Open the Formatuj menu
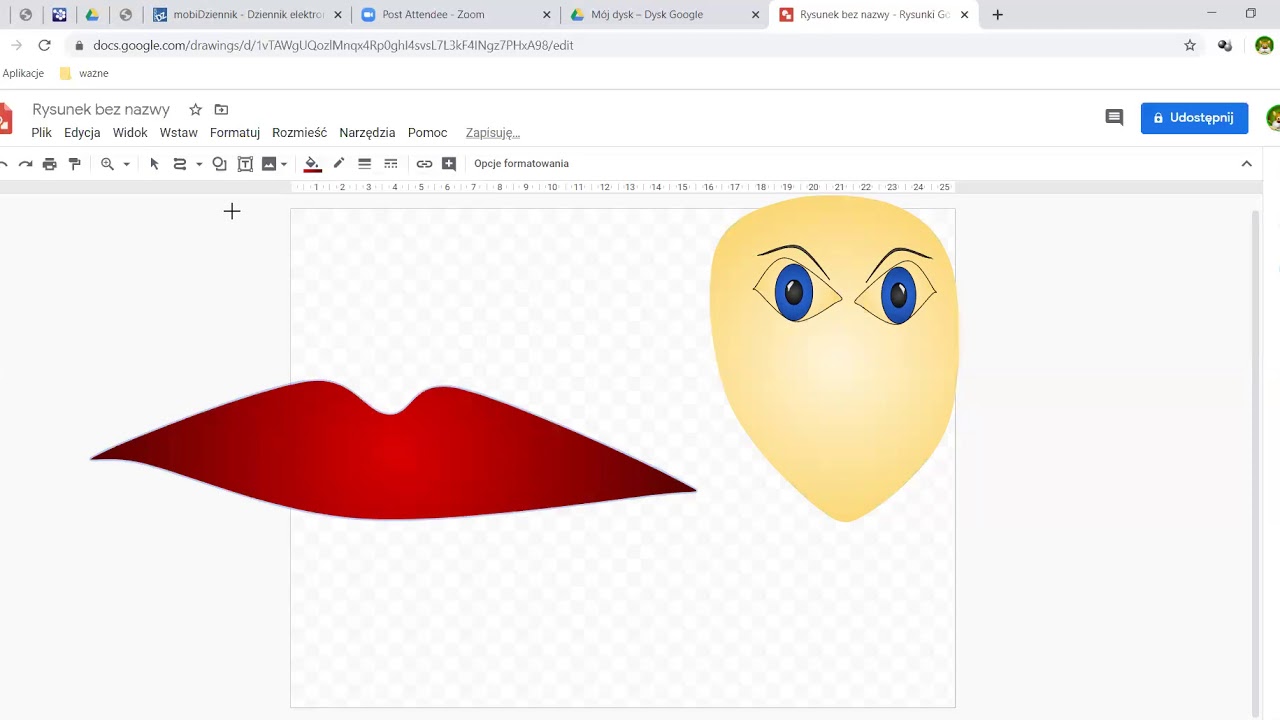The image size is (1280, 720). coord(235,133)
